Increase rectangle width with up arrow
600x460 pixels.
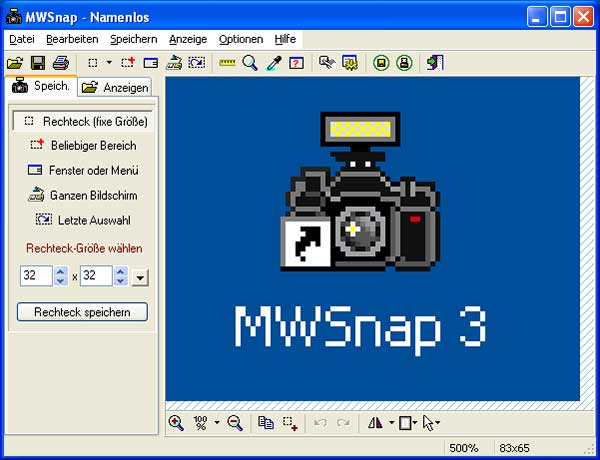[60, 271]
